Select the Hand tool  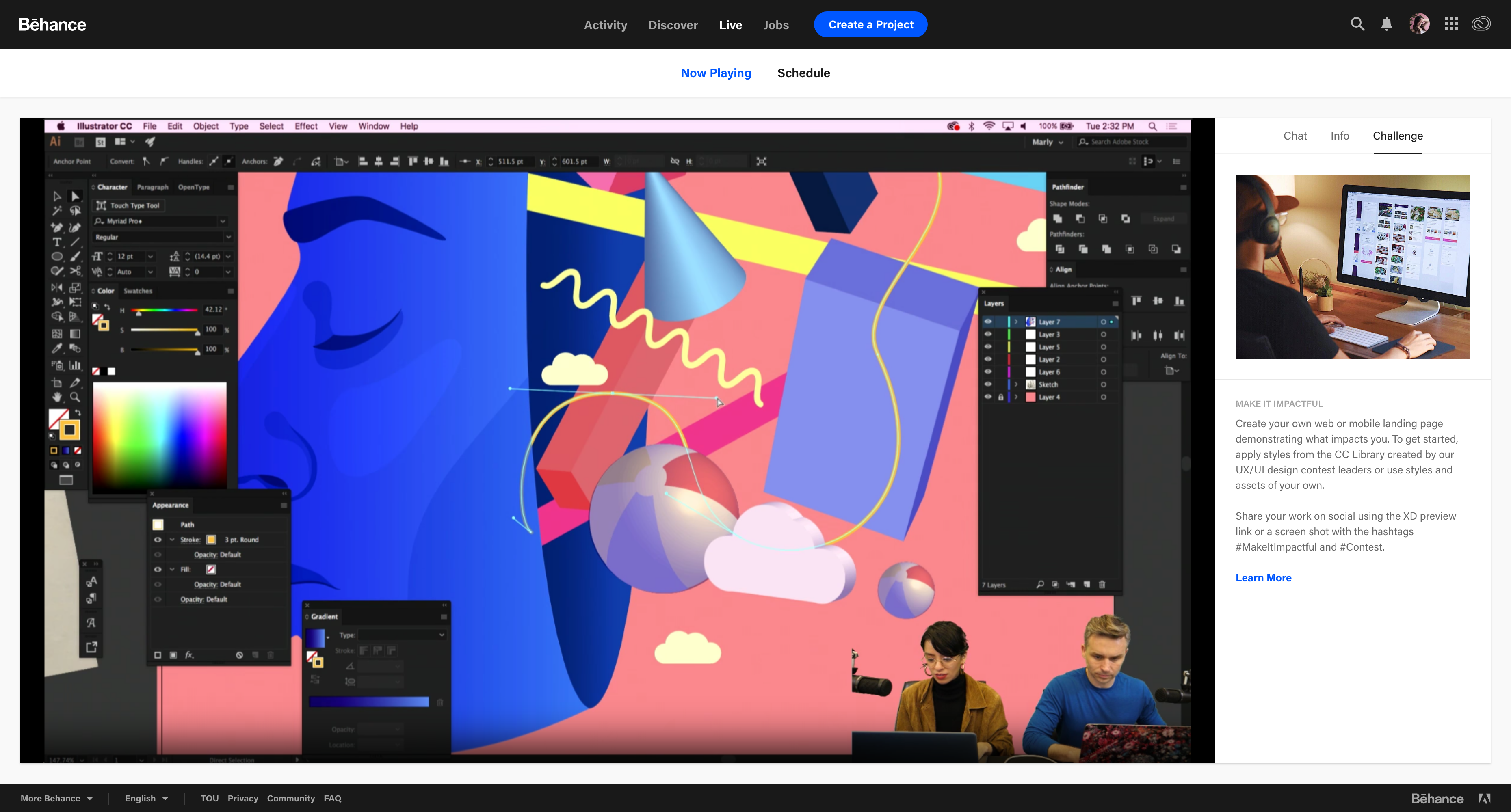[57, 397]
